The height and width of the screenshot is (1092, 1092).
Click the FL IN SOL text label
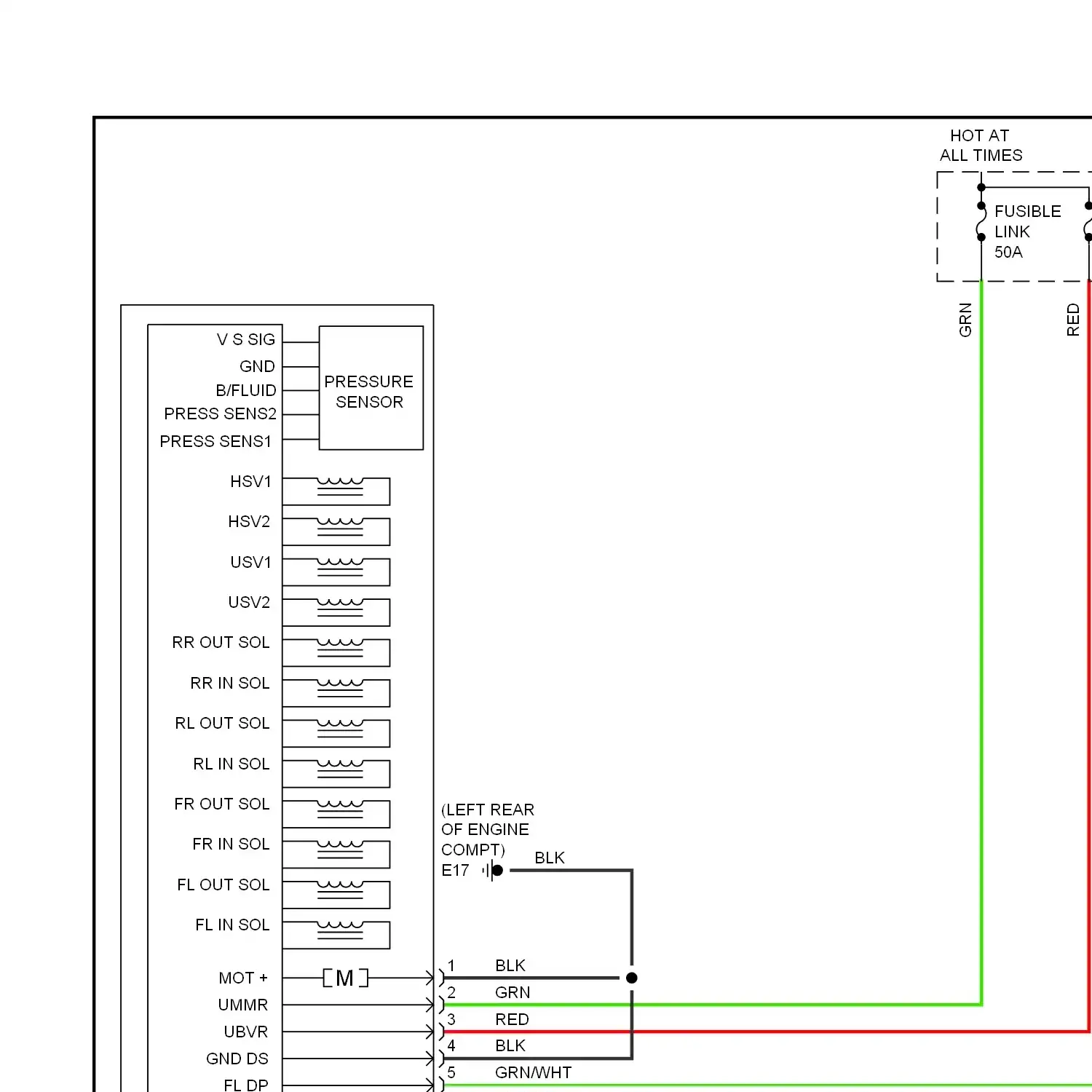pyautogui.click(x=232, y=925)
